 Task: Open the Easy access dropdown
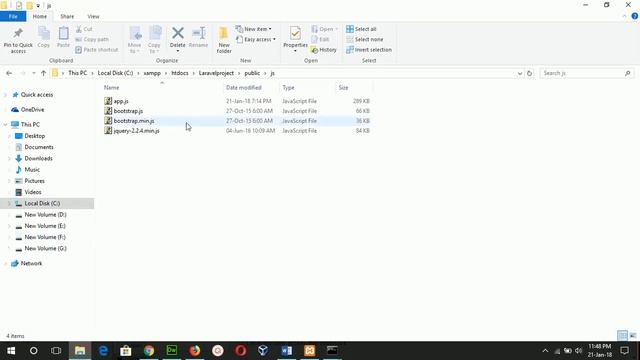pyautogui.click(x=256, y=39)
